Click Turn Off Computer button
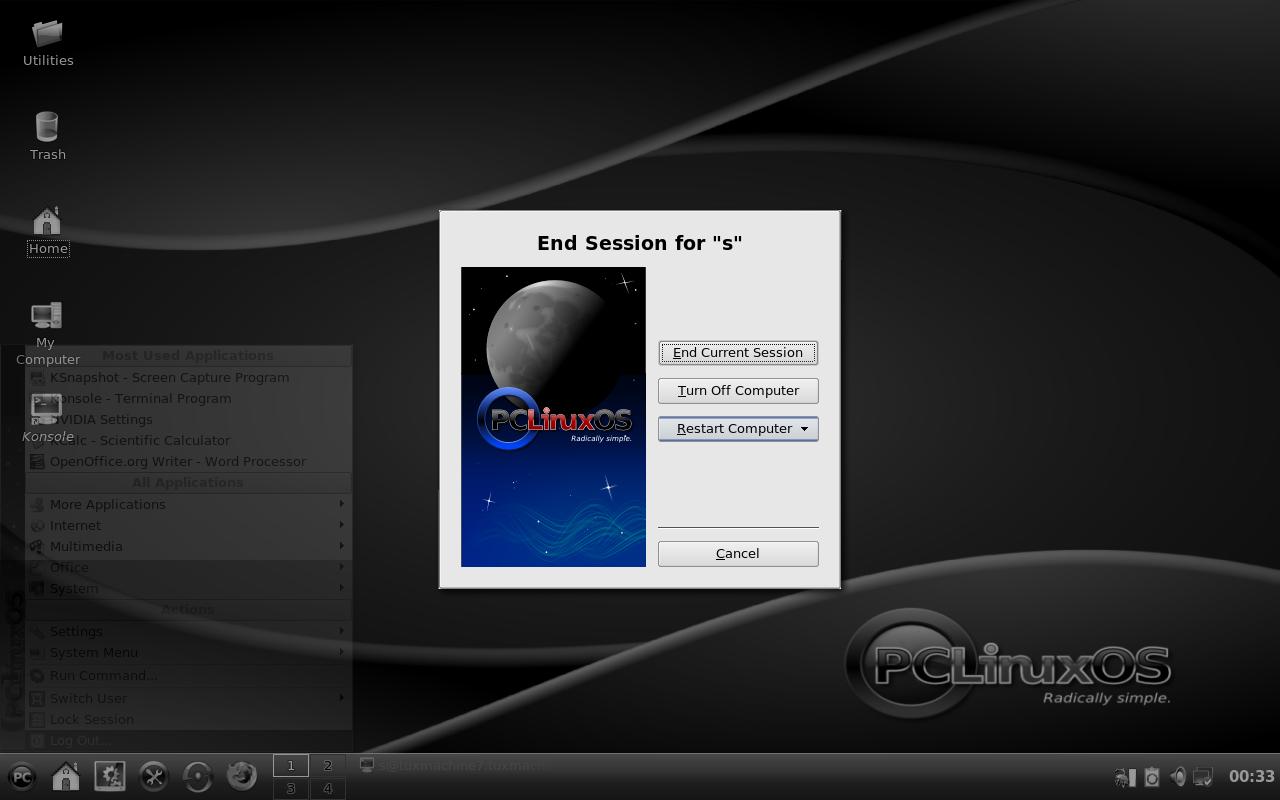The image size is (1280, 800). [x=738, y=390]
